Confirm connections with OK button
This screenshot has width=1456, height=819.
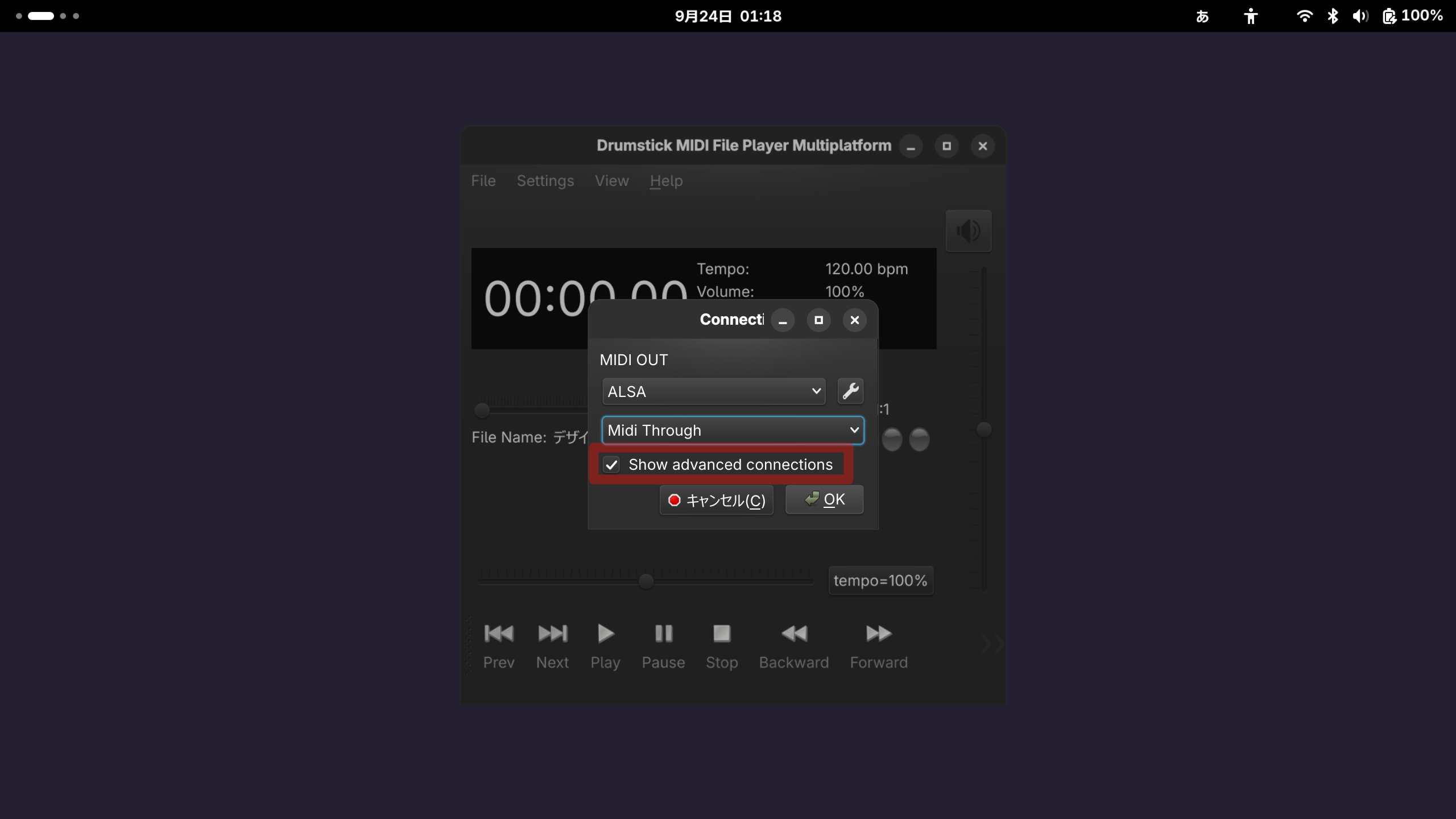point(824,499)
